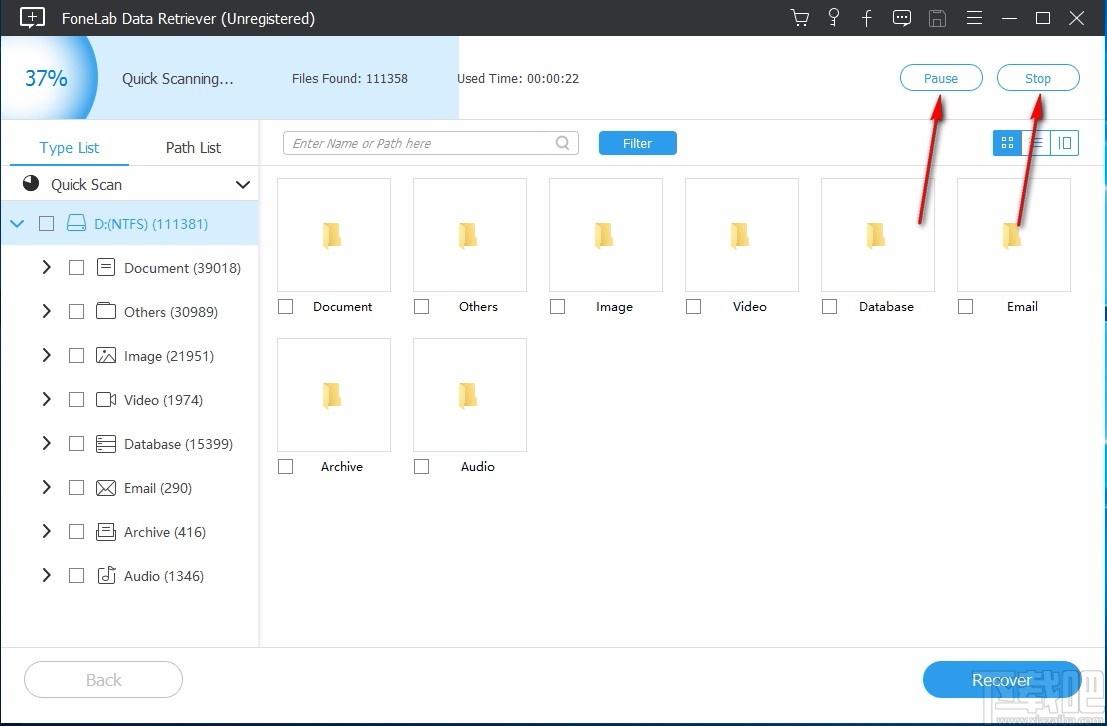The width and height of the screenshot is (1107, 726).
Task: Click the Database type icon in sidebar
Action: 106,444
